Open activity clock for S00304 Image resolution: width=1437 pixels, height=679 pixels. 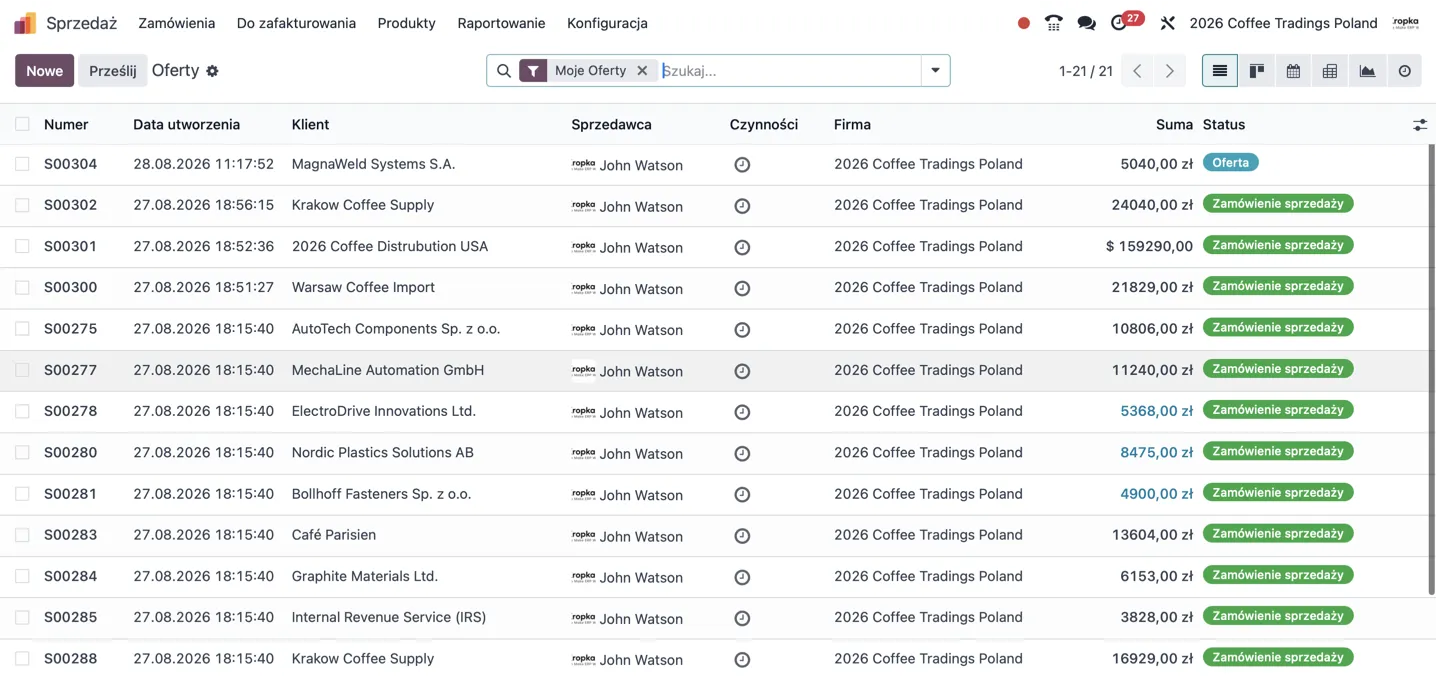(x=742, y=165)
